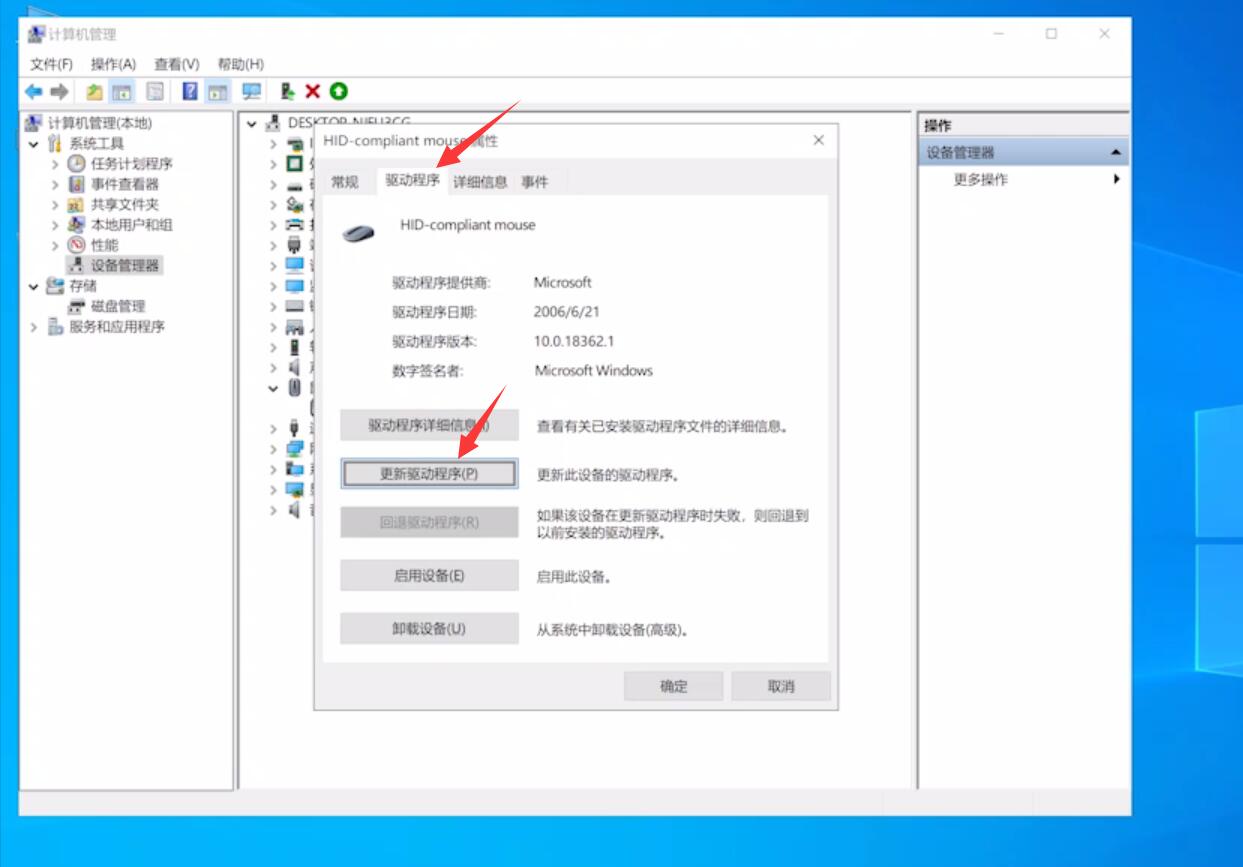This screenshot has width=1243, height=867.
Task: Click the green enable device arrow icon
Action: coord(338,92)
